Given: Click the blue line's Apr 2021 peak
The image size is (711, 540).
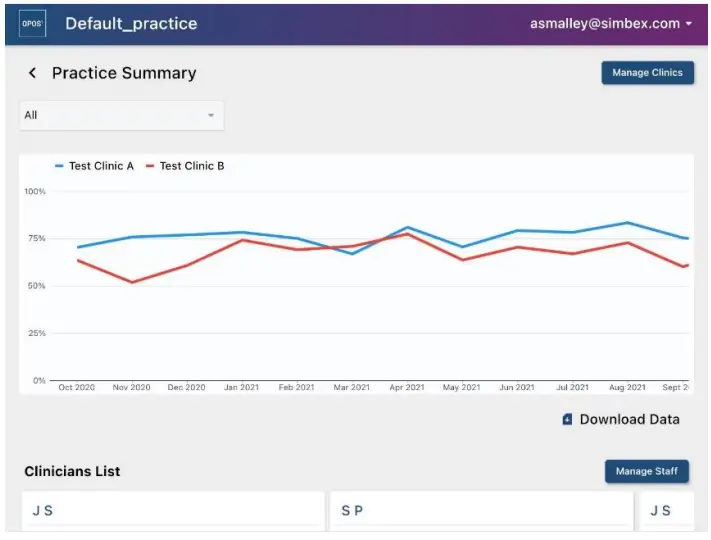Looking at the screenshot, I should click(408, 227).
